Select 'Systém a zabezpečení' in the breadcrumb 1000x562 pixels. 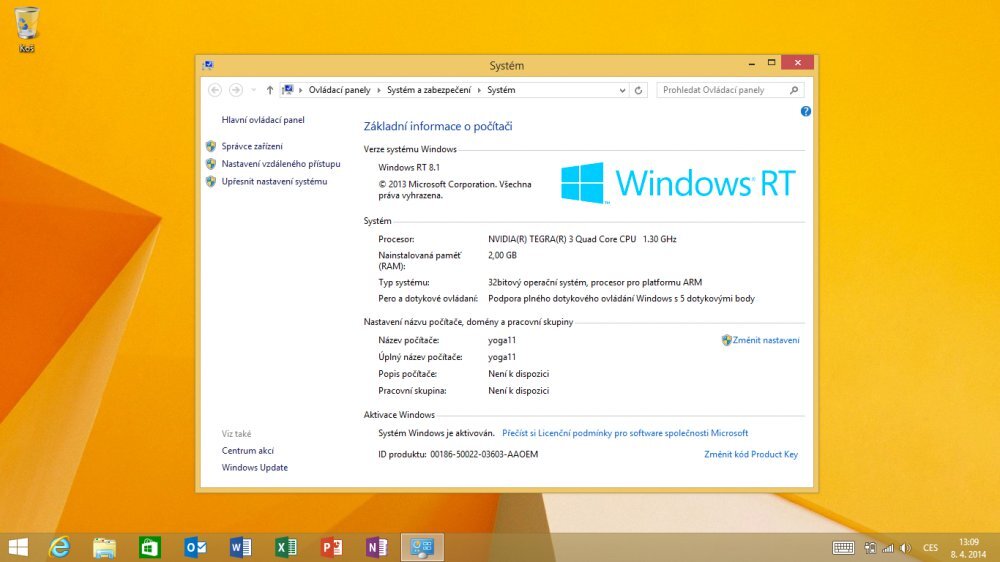429,90
